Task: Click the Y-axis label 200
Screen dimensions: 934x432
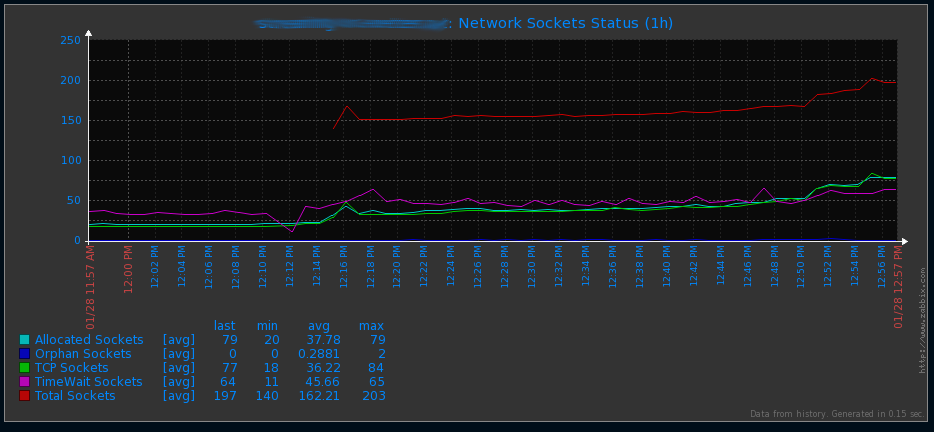Action: click(x=70, y=80)
